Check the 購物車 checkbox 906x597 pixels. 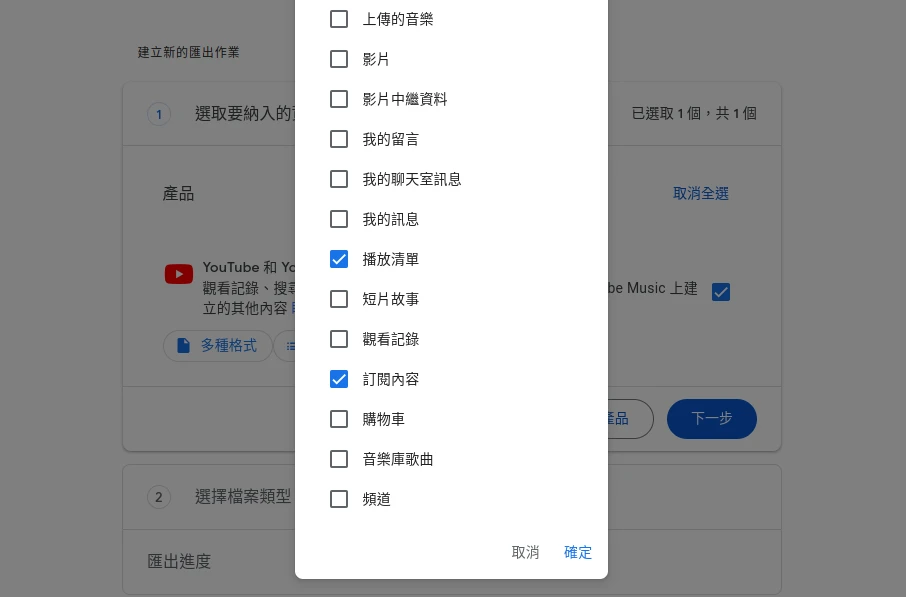[x=339, y=419]
